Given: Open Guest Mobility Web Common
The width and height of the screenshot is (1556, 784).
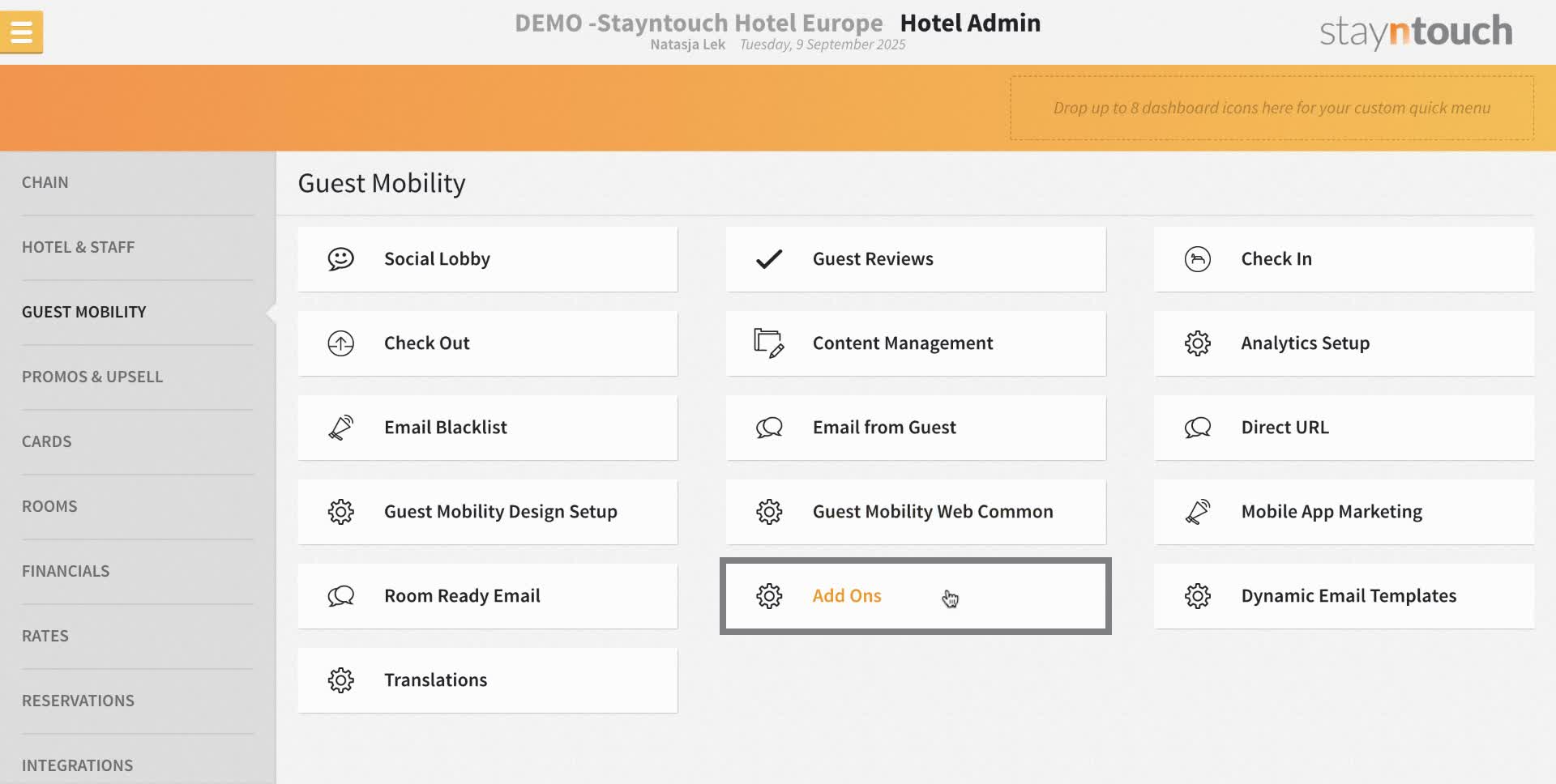Looking at the screenshot, I should click(916, 512).
